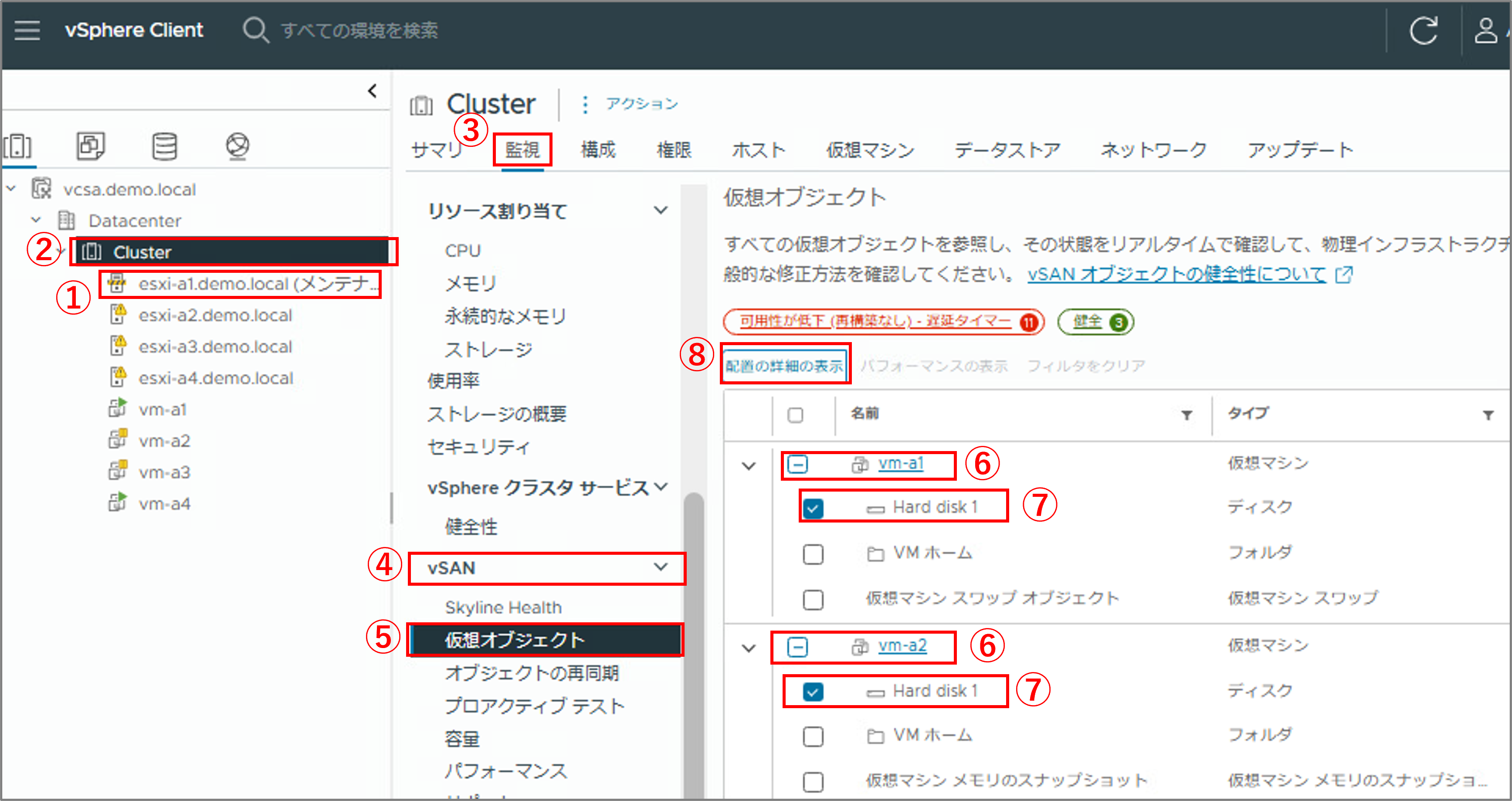Collapse the Datacenter tree node
1512x801 pixels.
pyautogui.click(x=36, y=220)
